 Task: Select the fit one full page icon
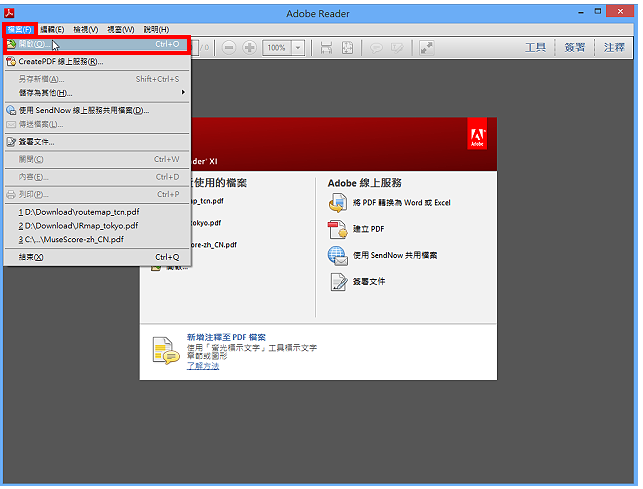pyautogui.click(x=347, y=48)
